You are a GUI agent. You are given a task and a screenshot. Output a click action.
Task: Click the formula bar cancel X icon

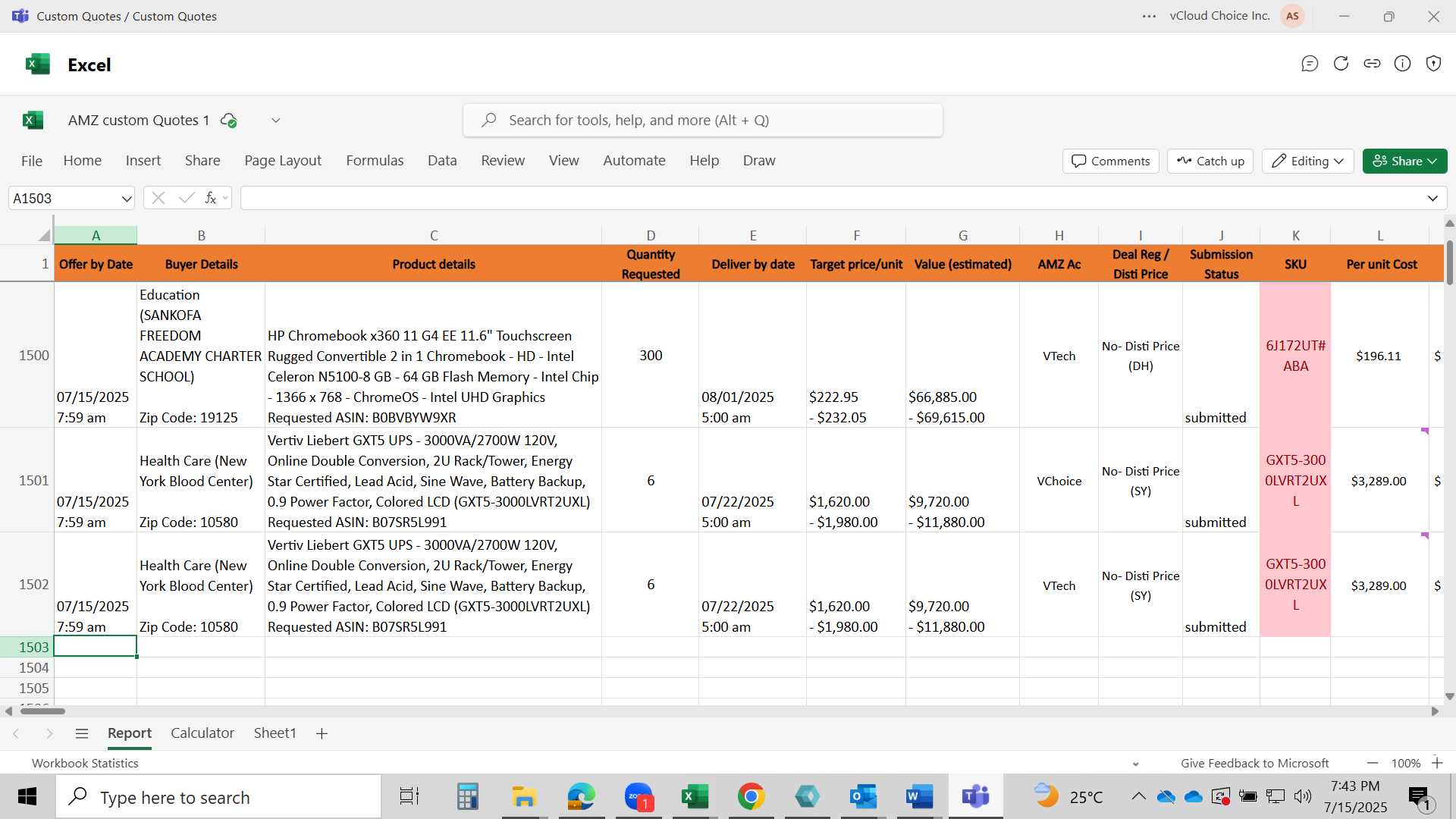[158, 198]
